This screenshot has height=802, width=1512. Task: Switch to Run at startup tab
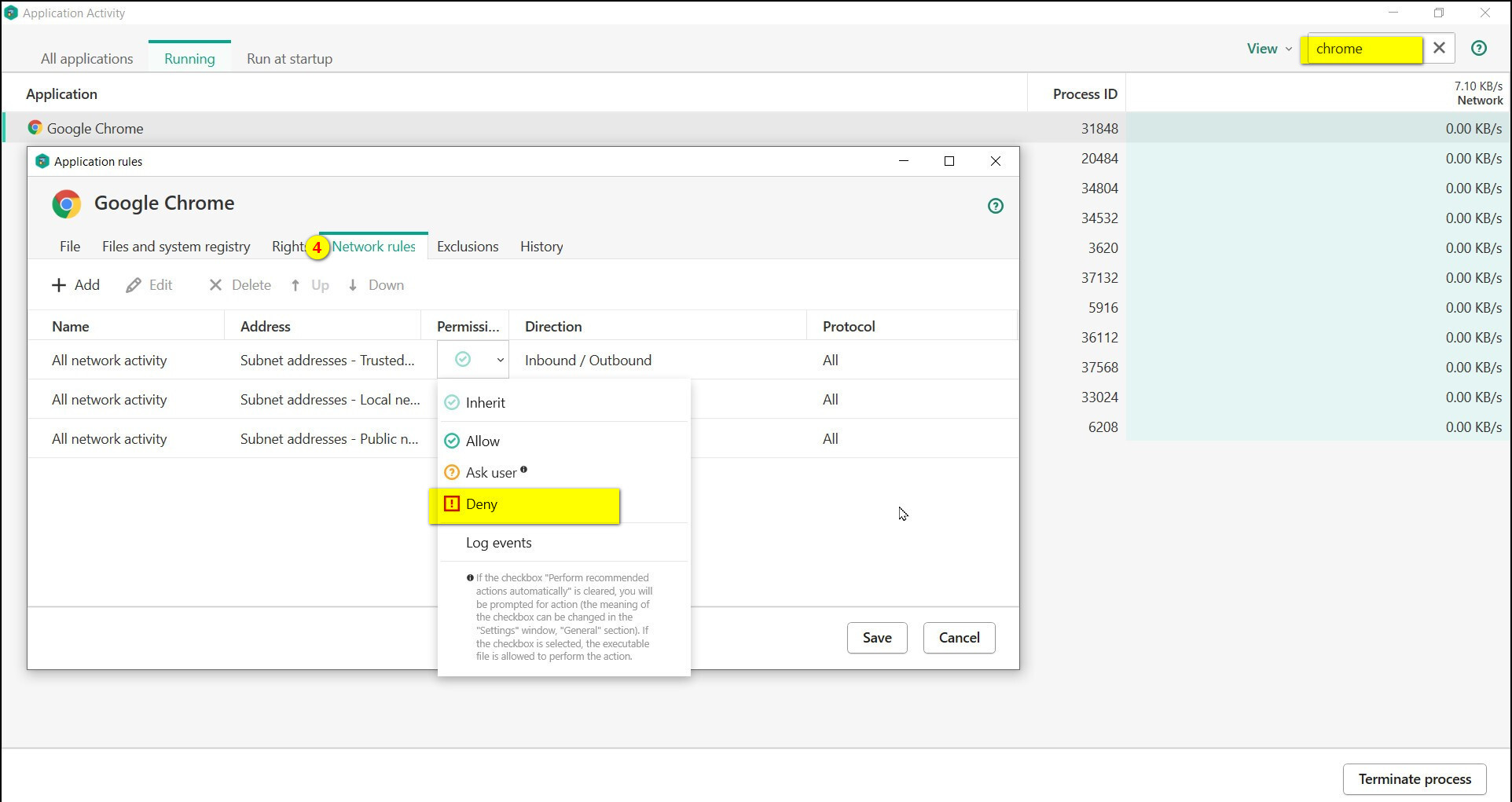pos(289,59)
